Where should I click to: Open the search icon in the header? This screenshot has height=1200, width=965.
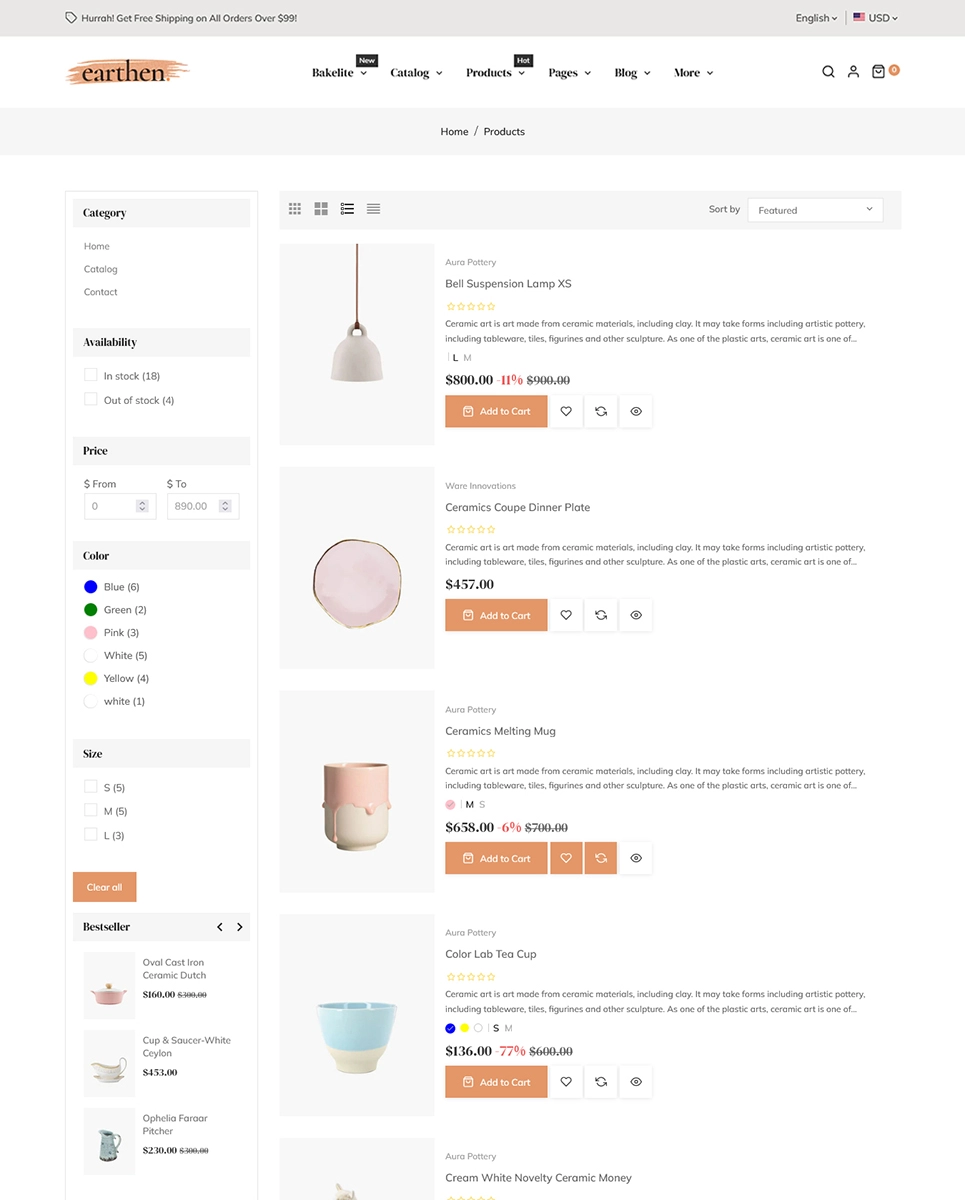tap(828, 72)
